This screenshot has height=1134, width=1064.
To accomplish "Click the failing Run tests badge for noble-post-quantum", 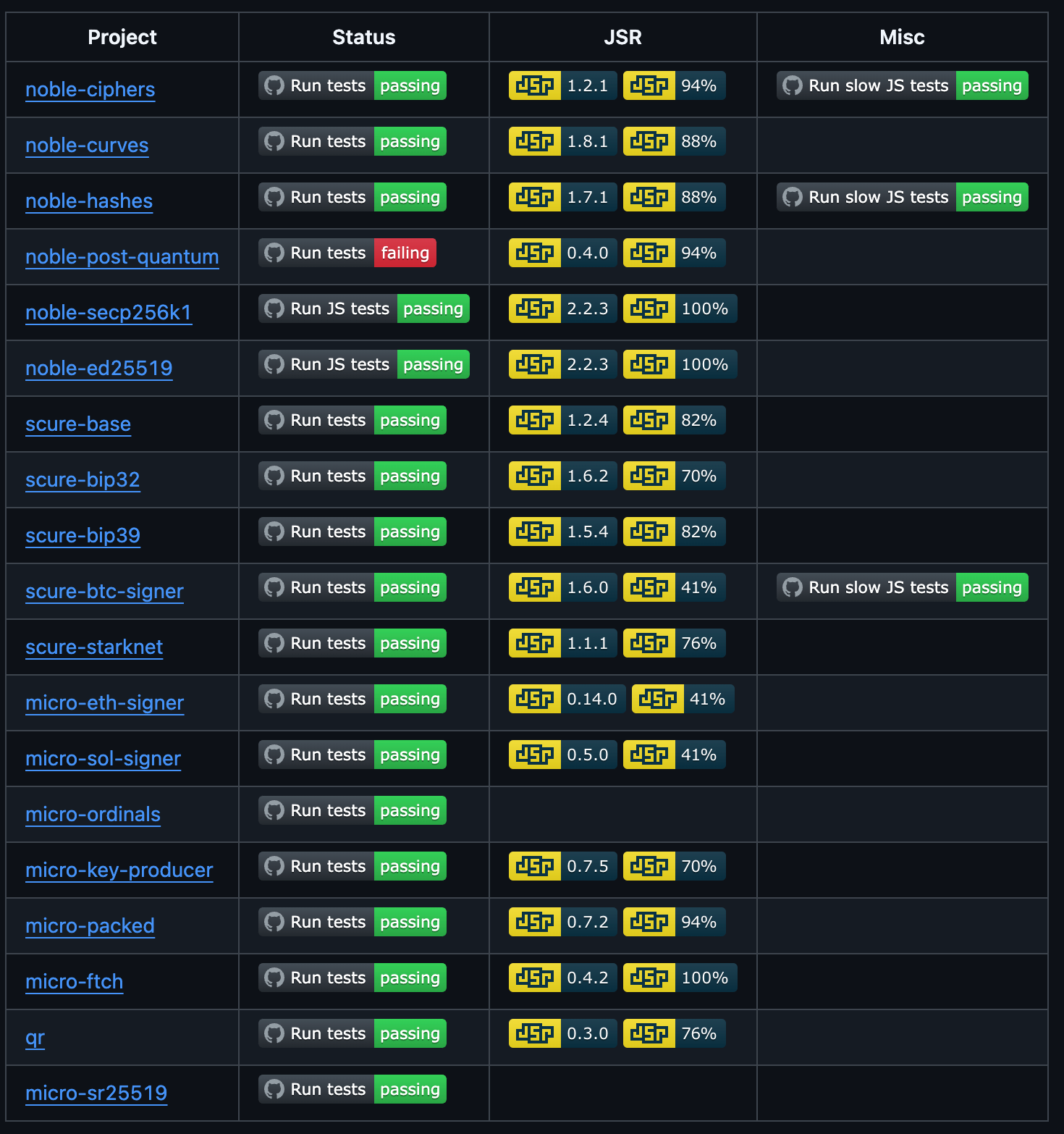I will click(347, 253).
